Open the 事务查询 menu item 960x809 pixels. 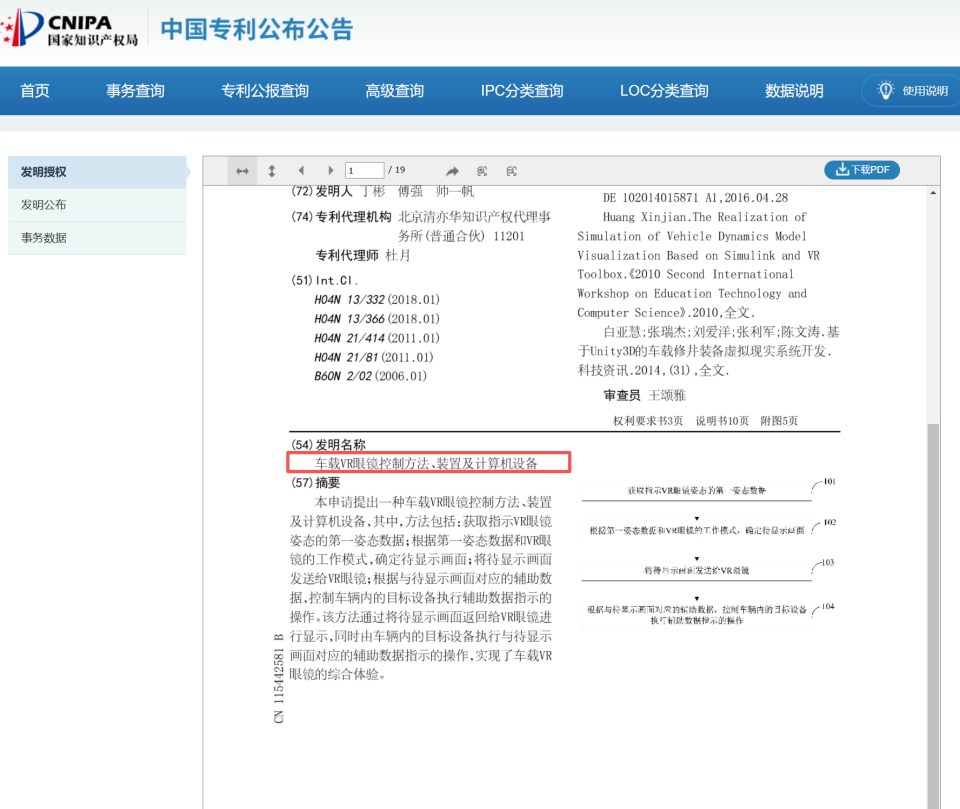[135, 90]
